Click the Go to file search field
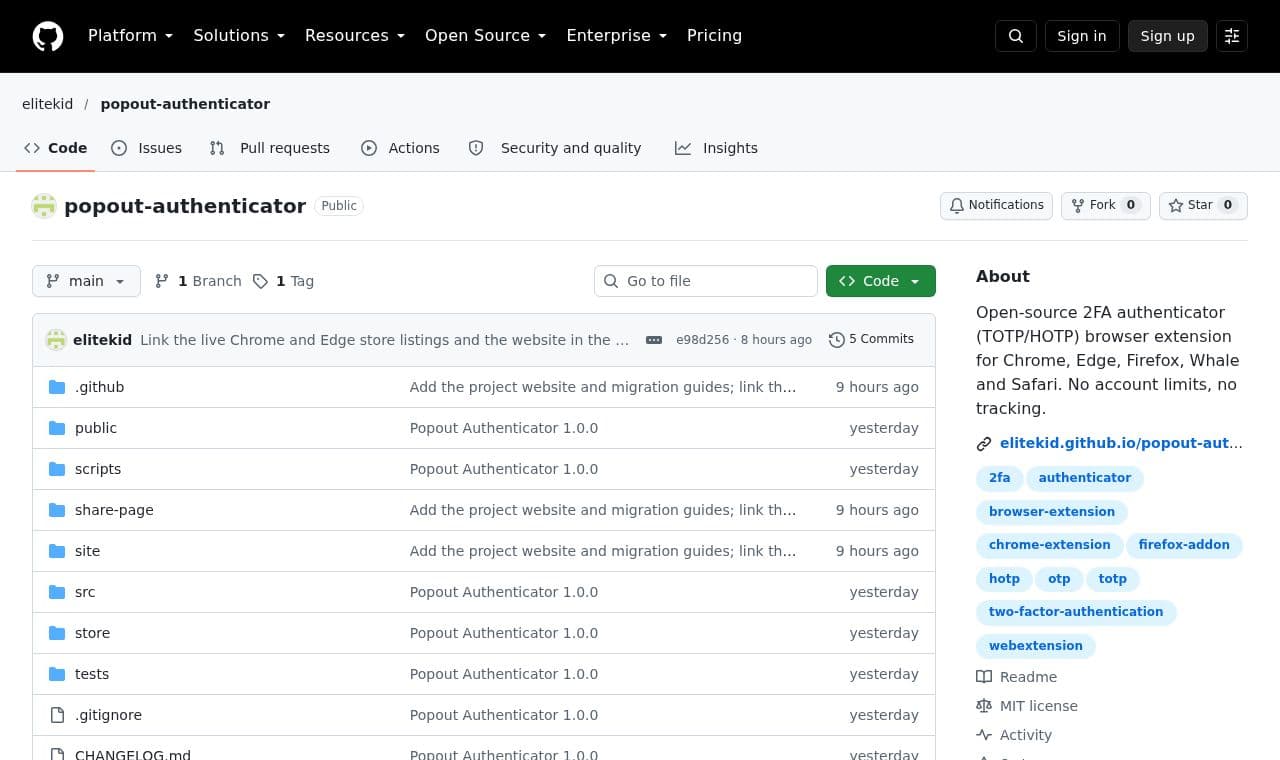Image resolution: width=1280 pixels, height=760 pixels. 706,281
